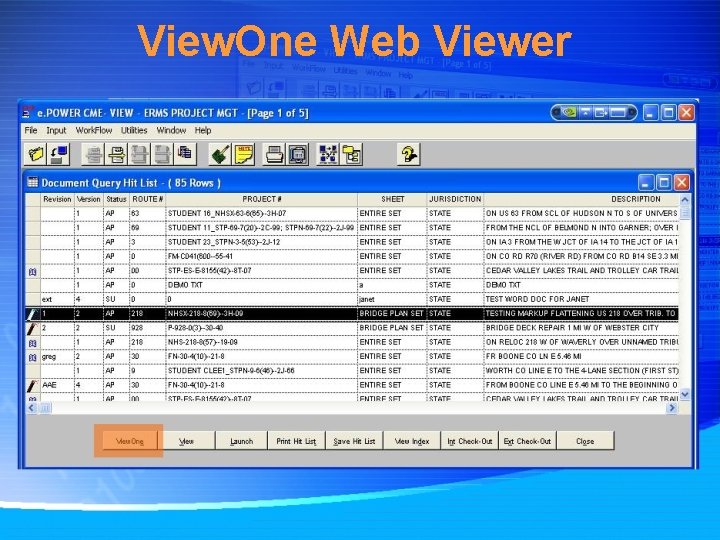Click the View Index button
The width and height of the screenshot is (720, 540).
click(x=412, y=441)
